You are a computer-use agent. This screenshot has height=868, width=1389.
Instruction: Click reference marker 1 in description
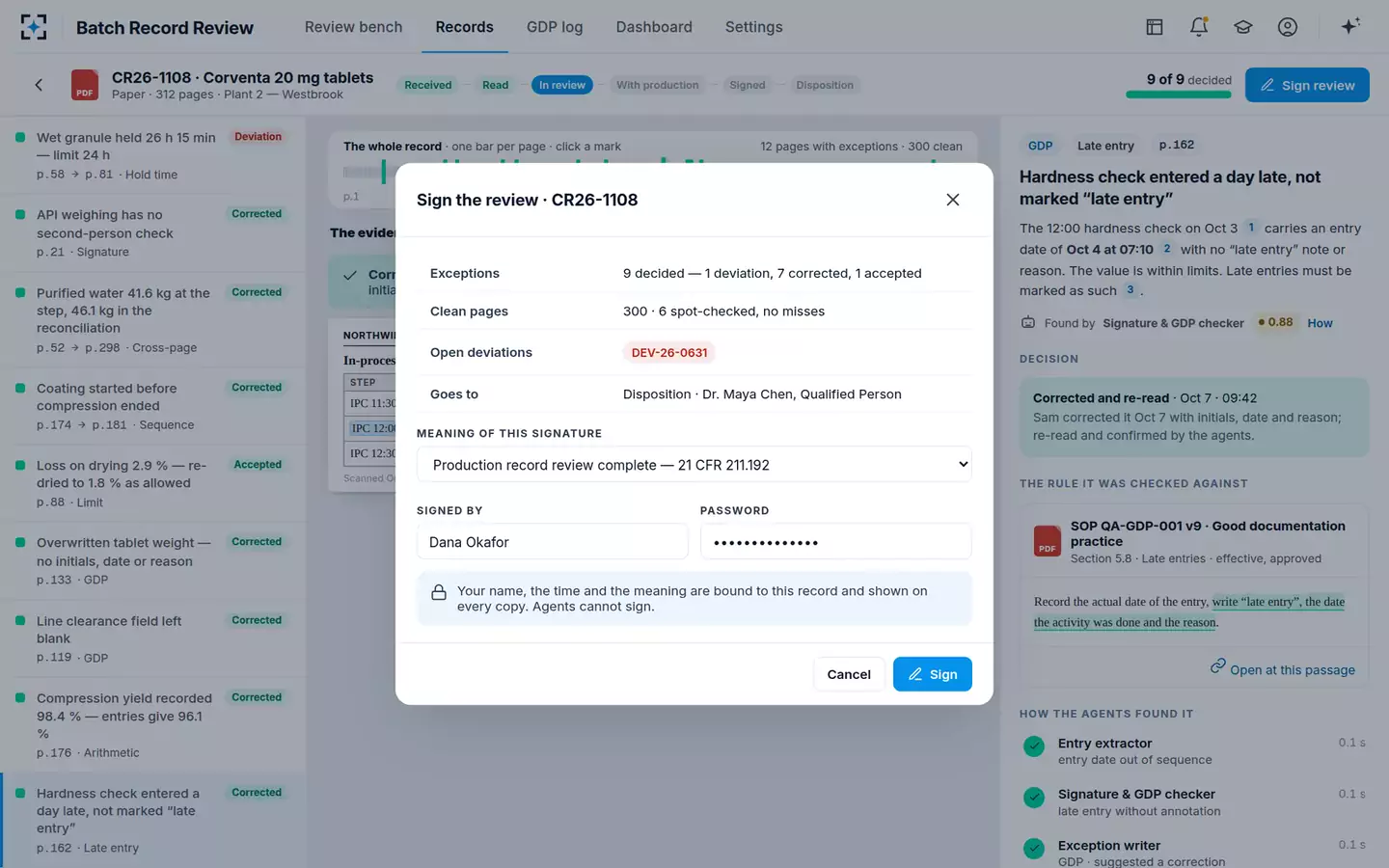[1251, 228]
